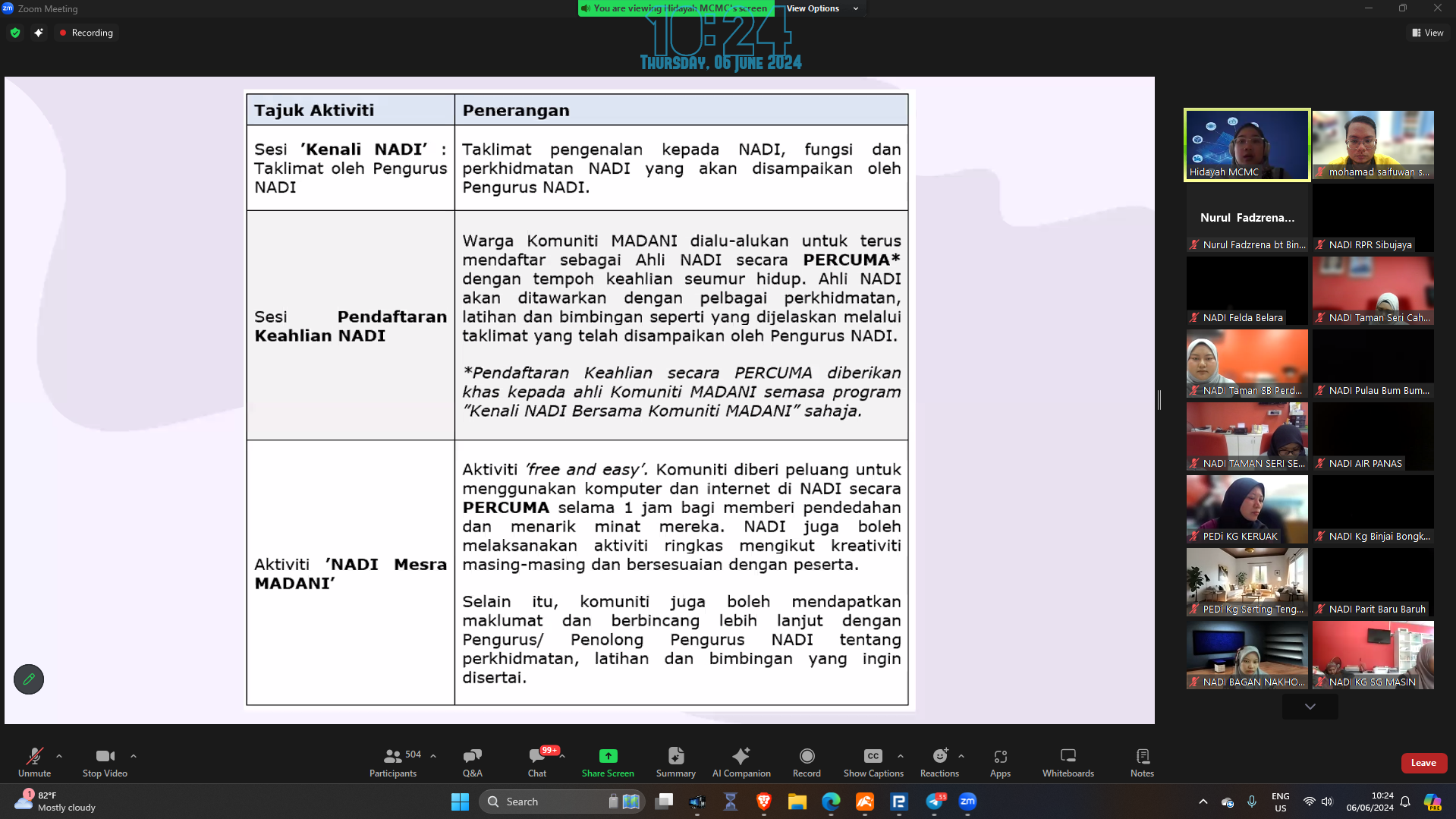
Task: Expand chat options arrow
Action: click(x=562, y=756)
